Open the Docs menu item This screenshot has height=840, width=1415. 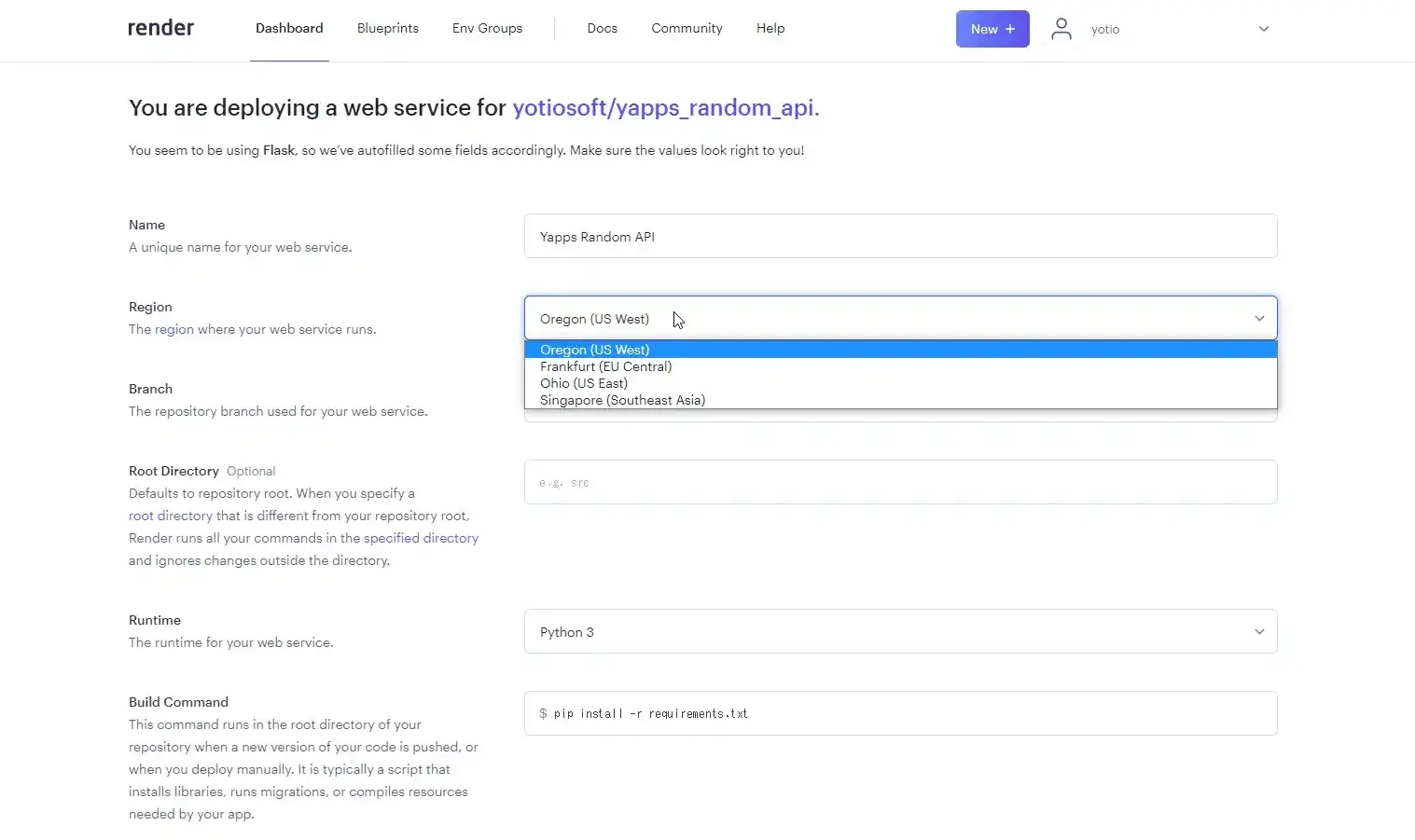pyautogui.click(x=603, y=28)
